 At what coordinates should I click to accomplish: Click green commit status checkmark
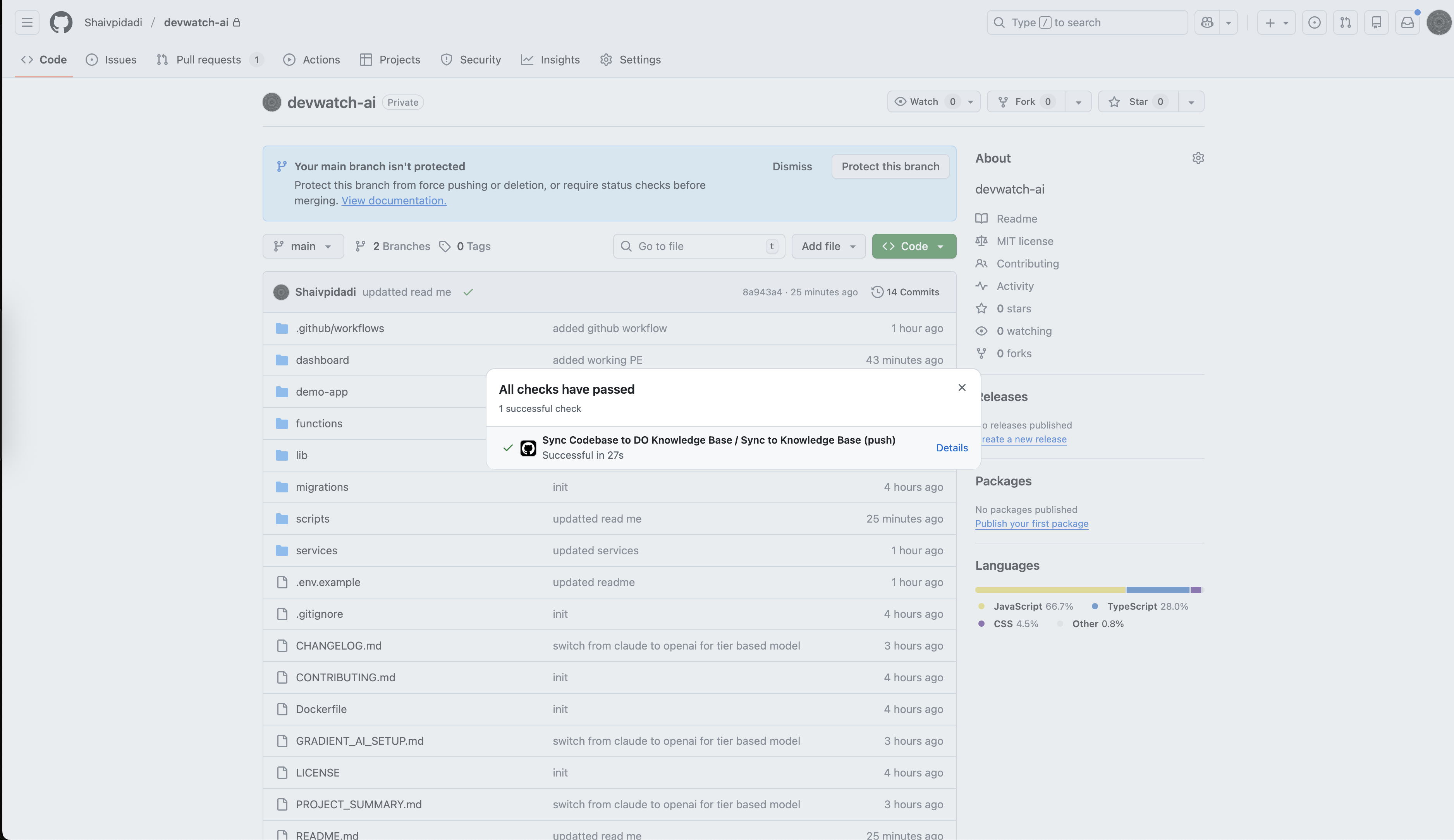468,292
